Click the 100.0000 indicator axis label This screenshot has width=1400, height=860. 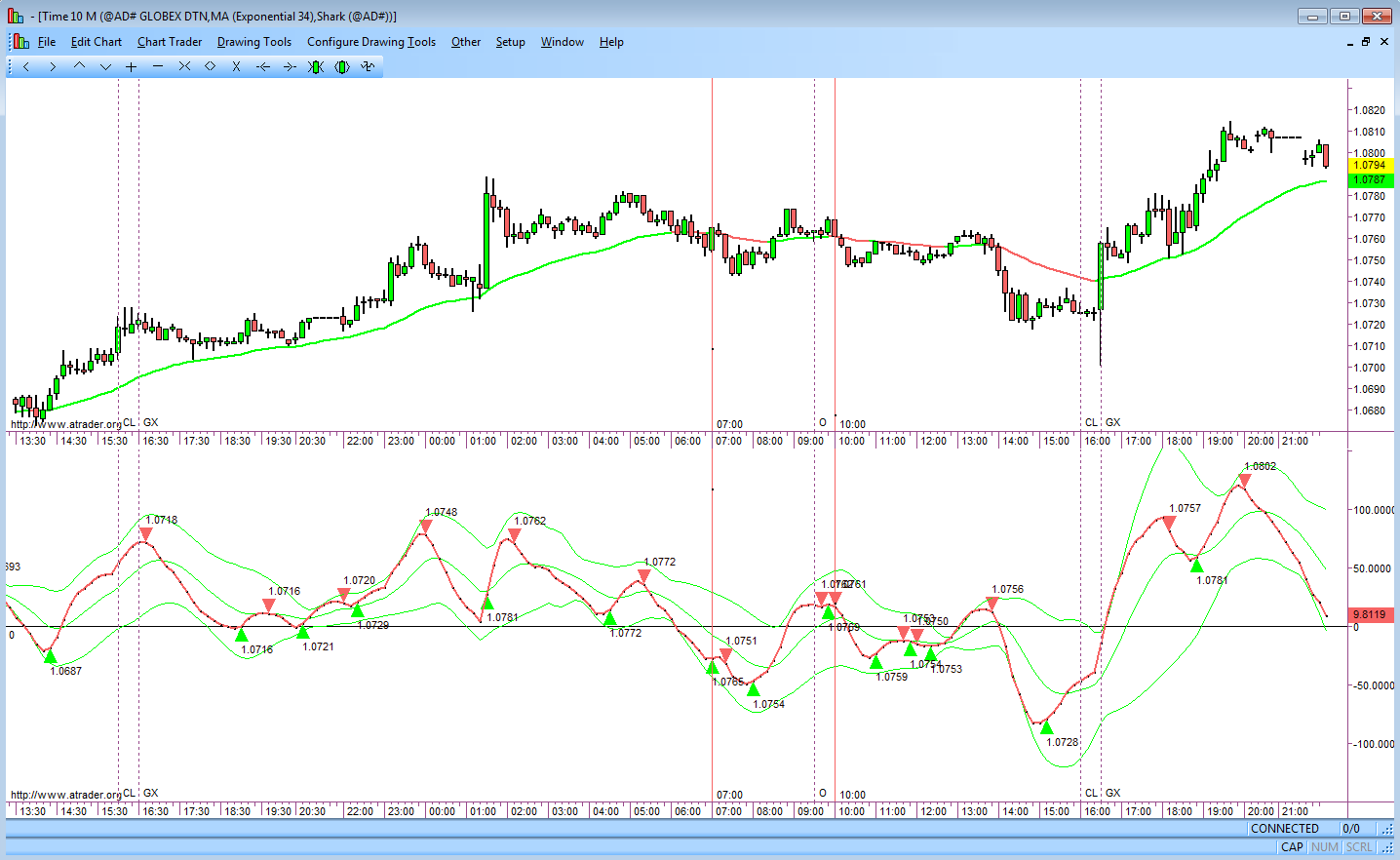coord(1374,510)
